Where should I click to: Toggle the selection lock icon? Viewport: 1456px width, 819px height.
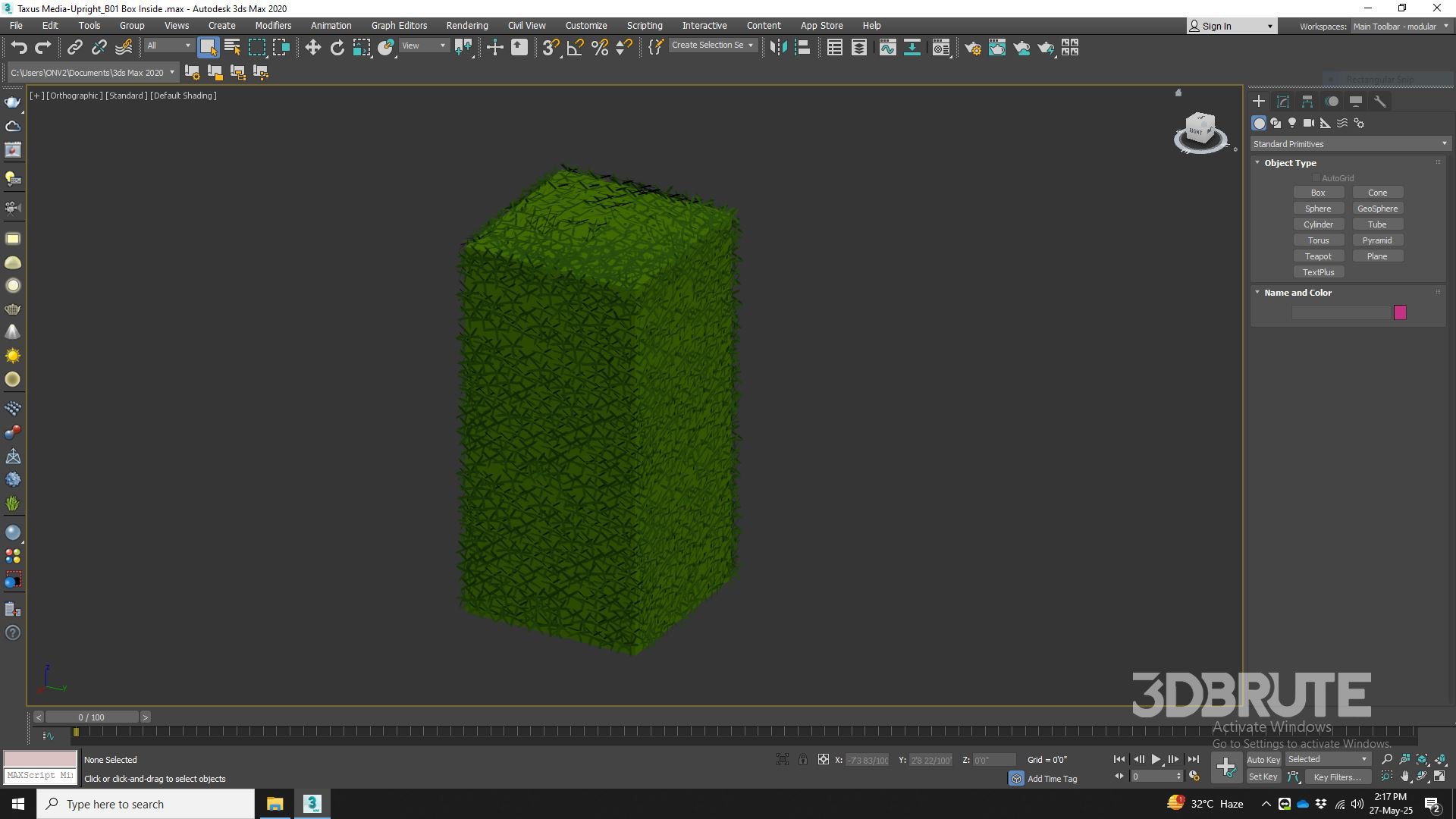(803, 759)
